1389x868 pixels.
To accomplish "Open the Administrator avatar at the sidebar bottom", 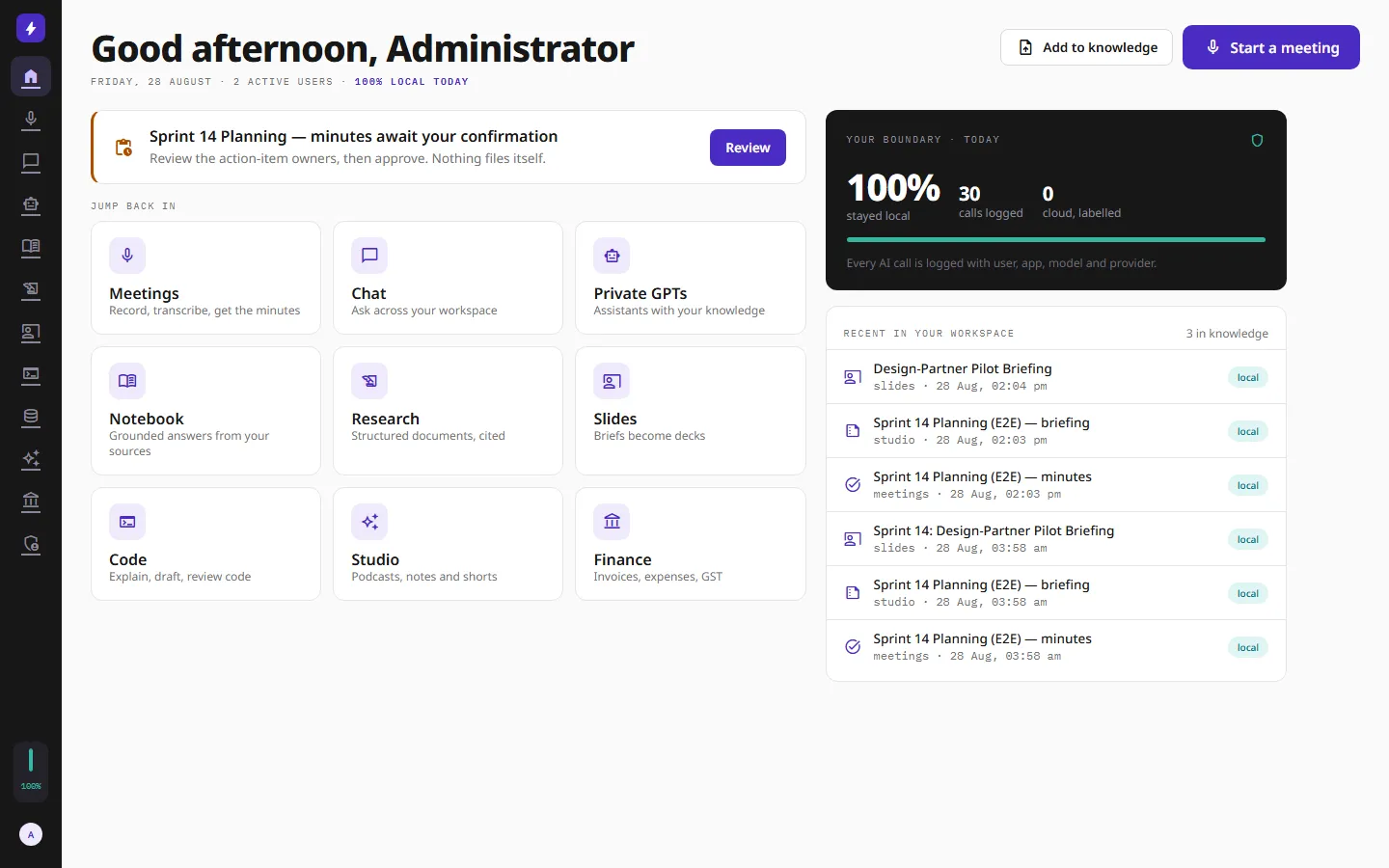I will point(31,834).
